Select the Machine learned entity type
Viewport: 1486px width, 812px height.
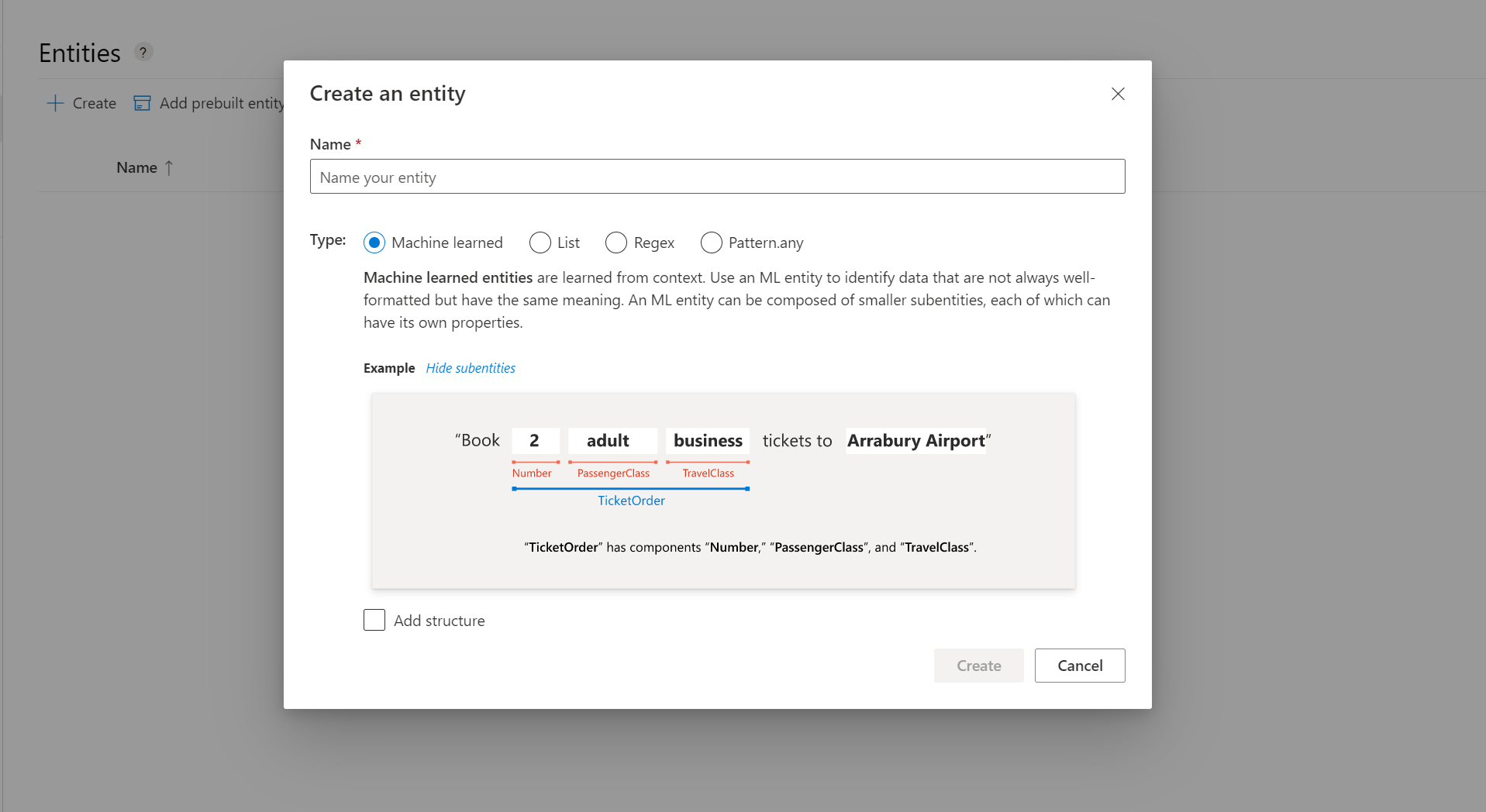pos(374,243)
